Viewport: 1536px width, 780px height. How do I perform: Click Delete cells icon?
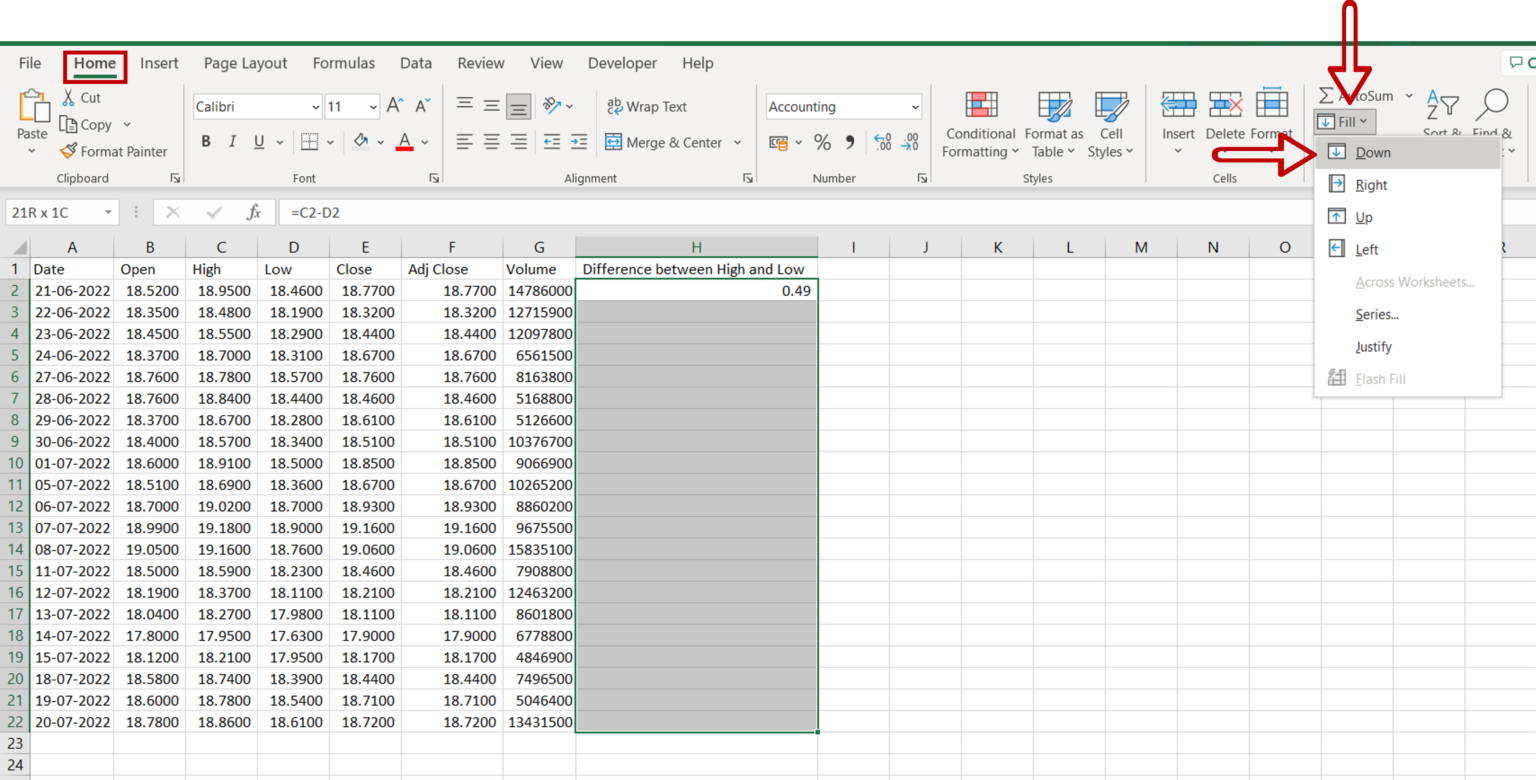click(1225, 105)
